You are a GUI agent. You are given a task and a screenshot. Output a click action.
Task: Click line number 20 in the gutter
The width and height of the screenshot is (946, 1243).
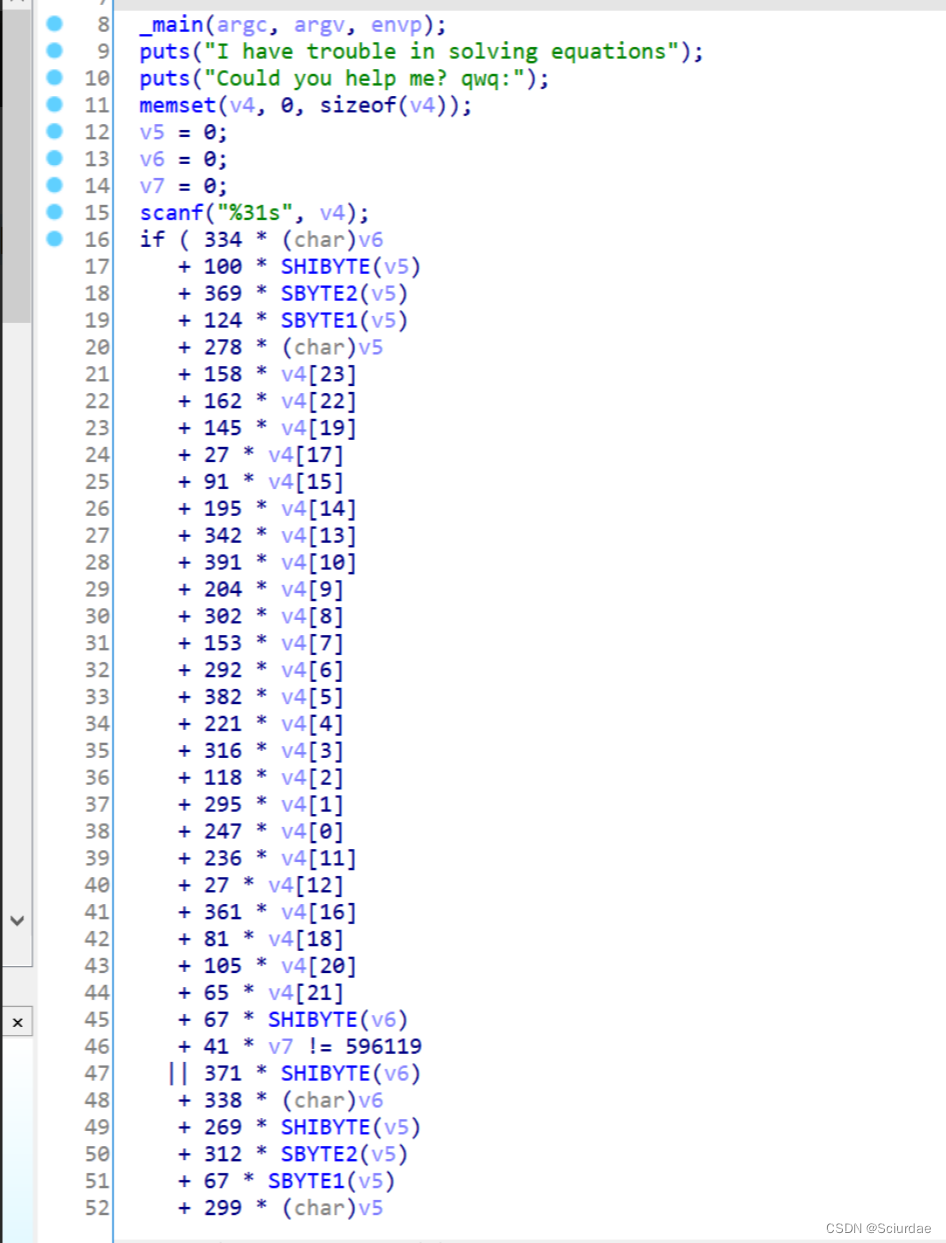pos(96,347)
